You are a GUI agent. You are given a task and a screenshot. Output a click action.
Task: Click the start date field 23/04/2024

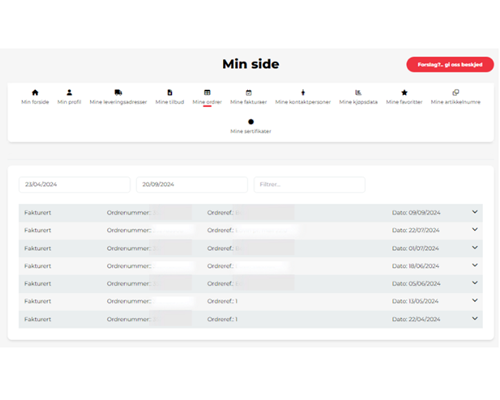tap(75, 185)
